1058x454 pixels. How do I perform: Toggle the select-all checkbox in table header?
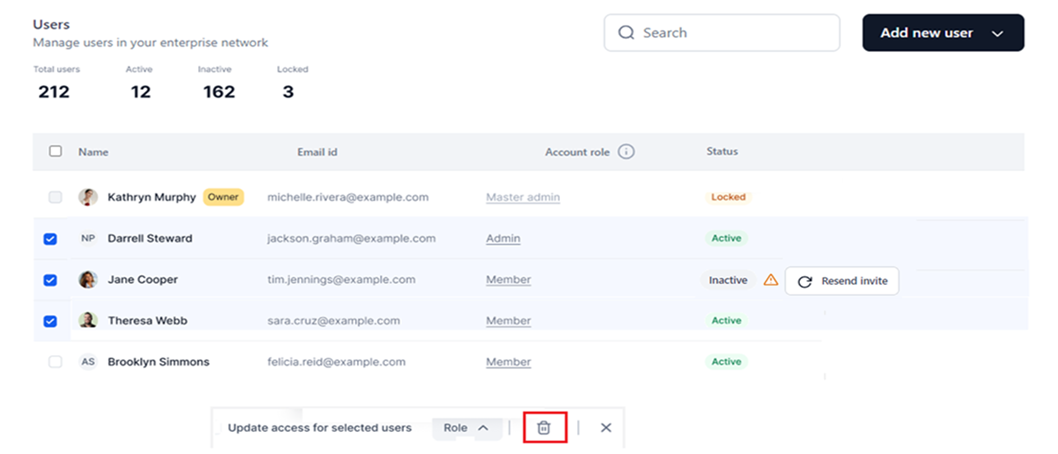tap(55, 151)
